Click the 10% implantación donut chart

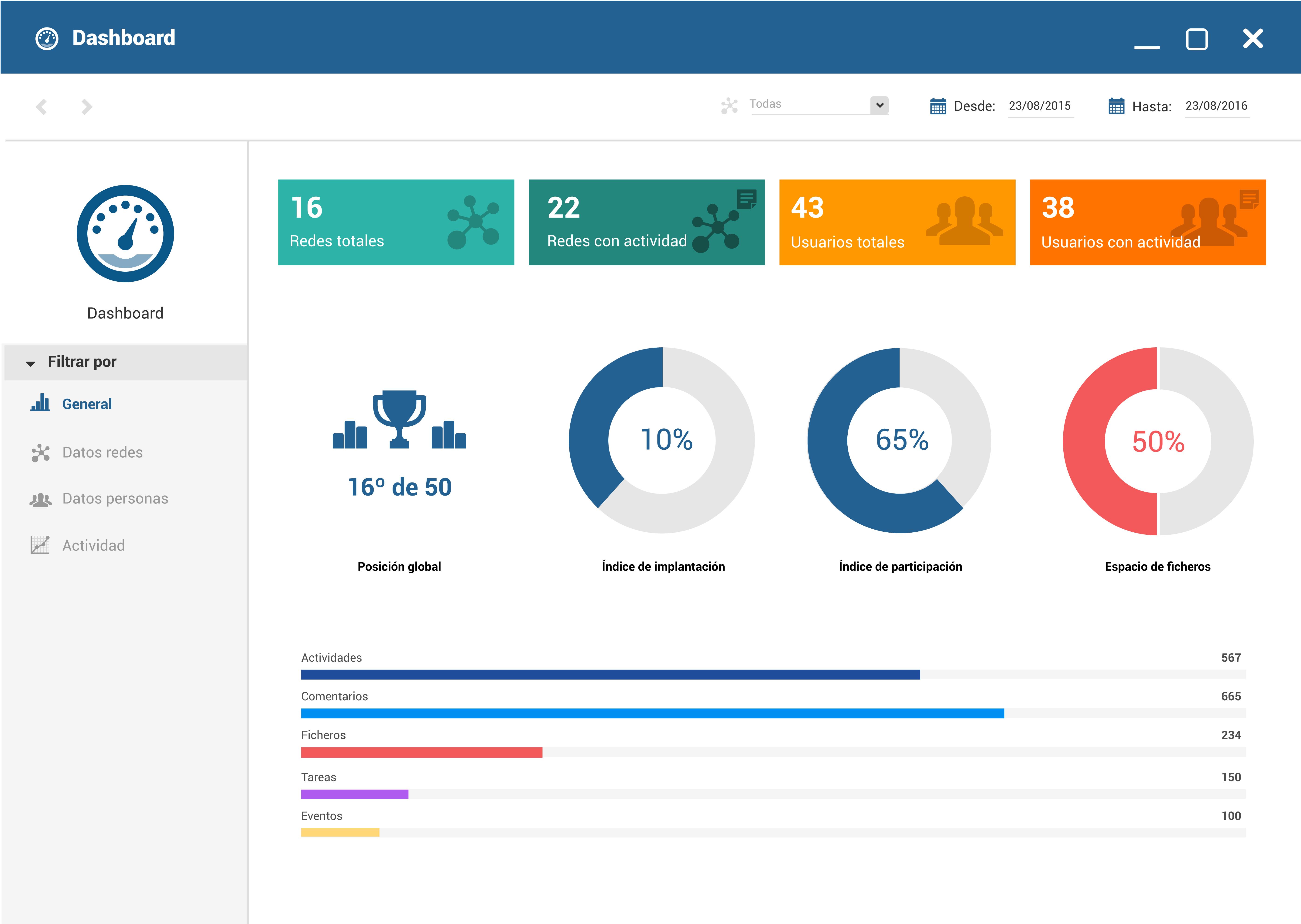662,440
